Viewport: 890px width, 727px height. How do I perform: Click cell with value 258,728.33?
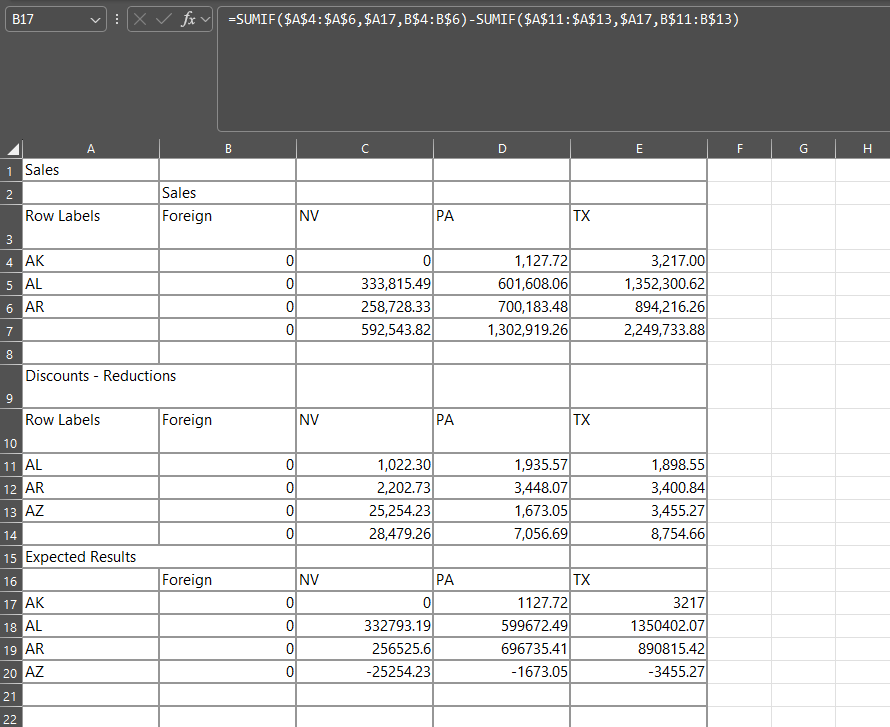[364, 307]
